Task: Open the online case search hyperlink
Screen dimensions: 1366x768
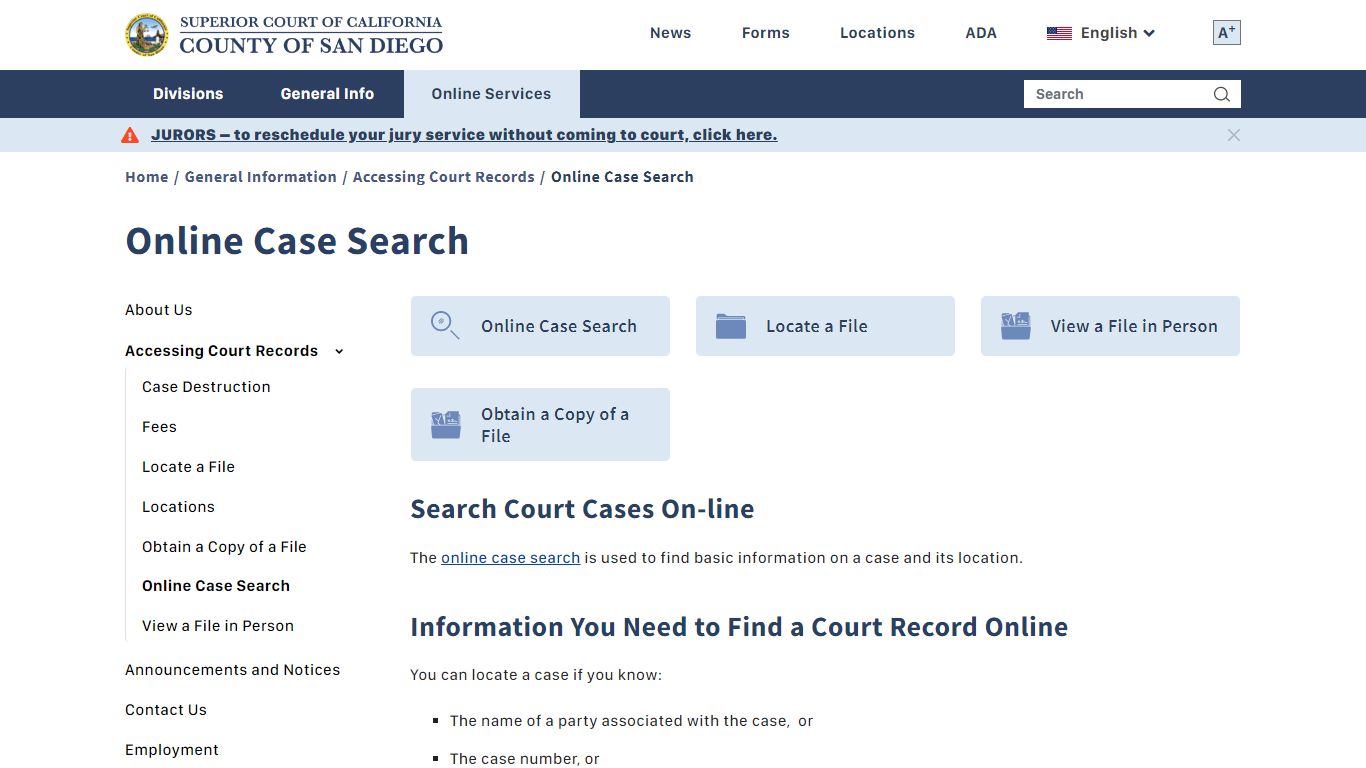Action: [x=510, y=557]
